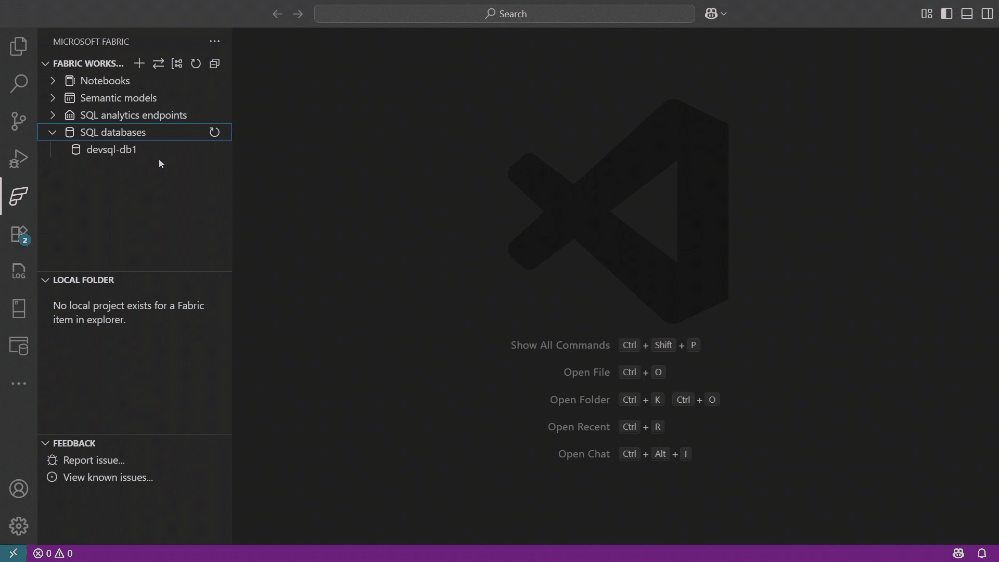Open the notebook-style icon in activity bar
This screenshot has height=562, width=999.
[x=18, y=309]
